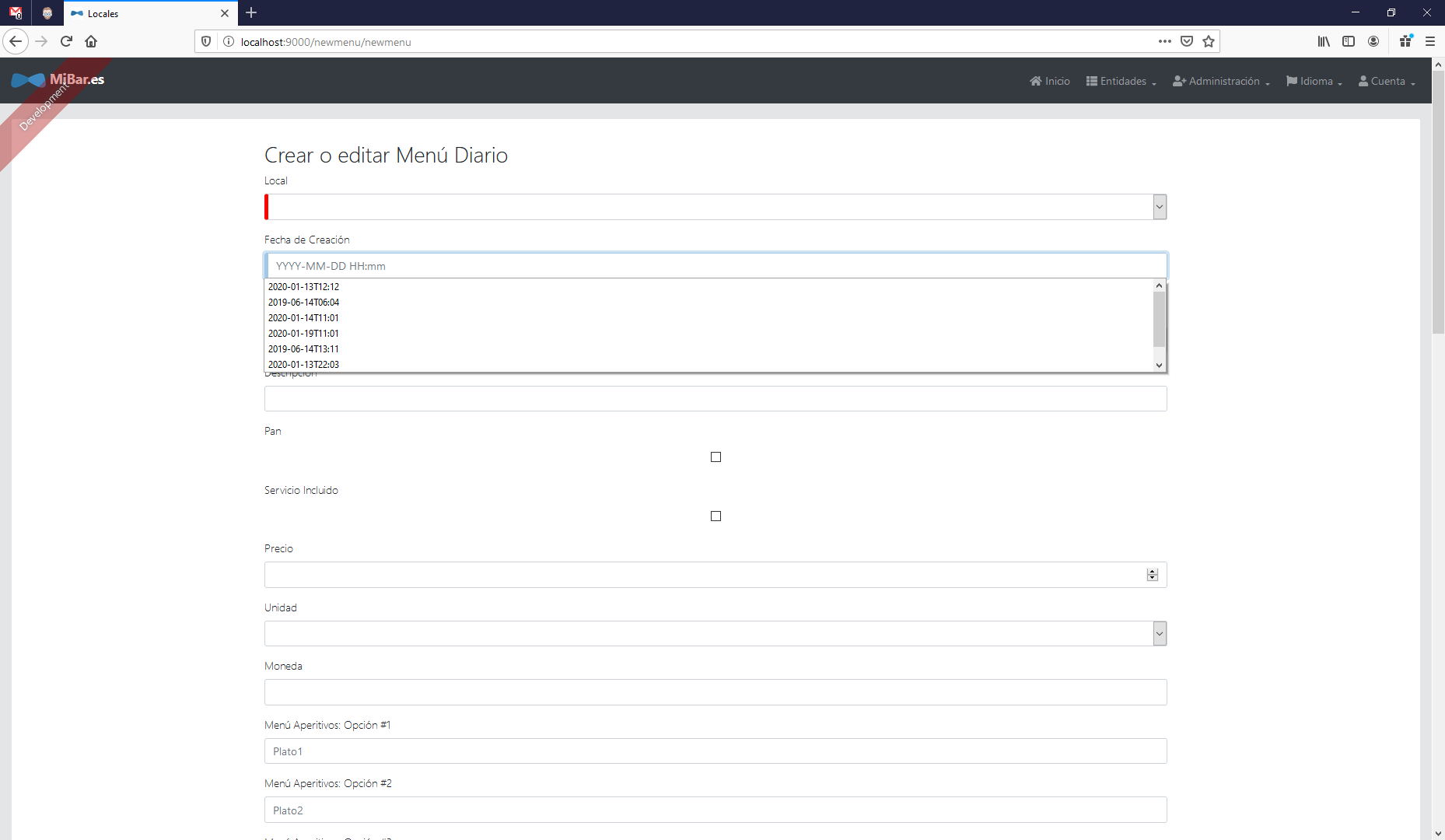Click the Idioma flag icon
The width and height of the screenshot is (1445, 840).
tap(1291, 81)
